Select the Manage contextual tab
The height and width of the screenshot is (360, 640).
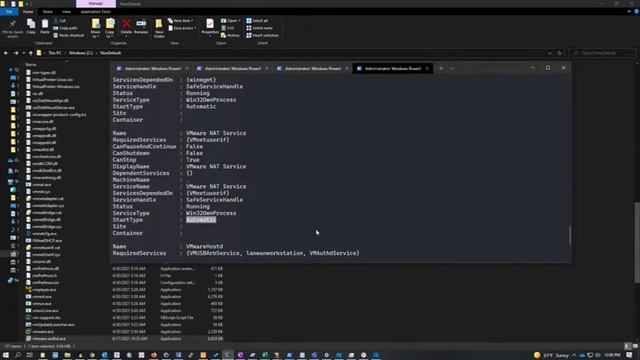[x=96, y=3]
